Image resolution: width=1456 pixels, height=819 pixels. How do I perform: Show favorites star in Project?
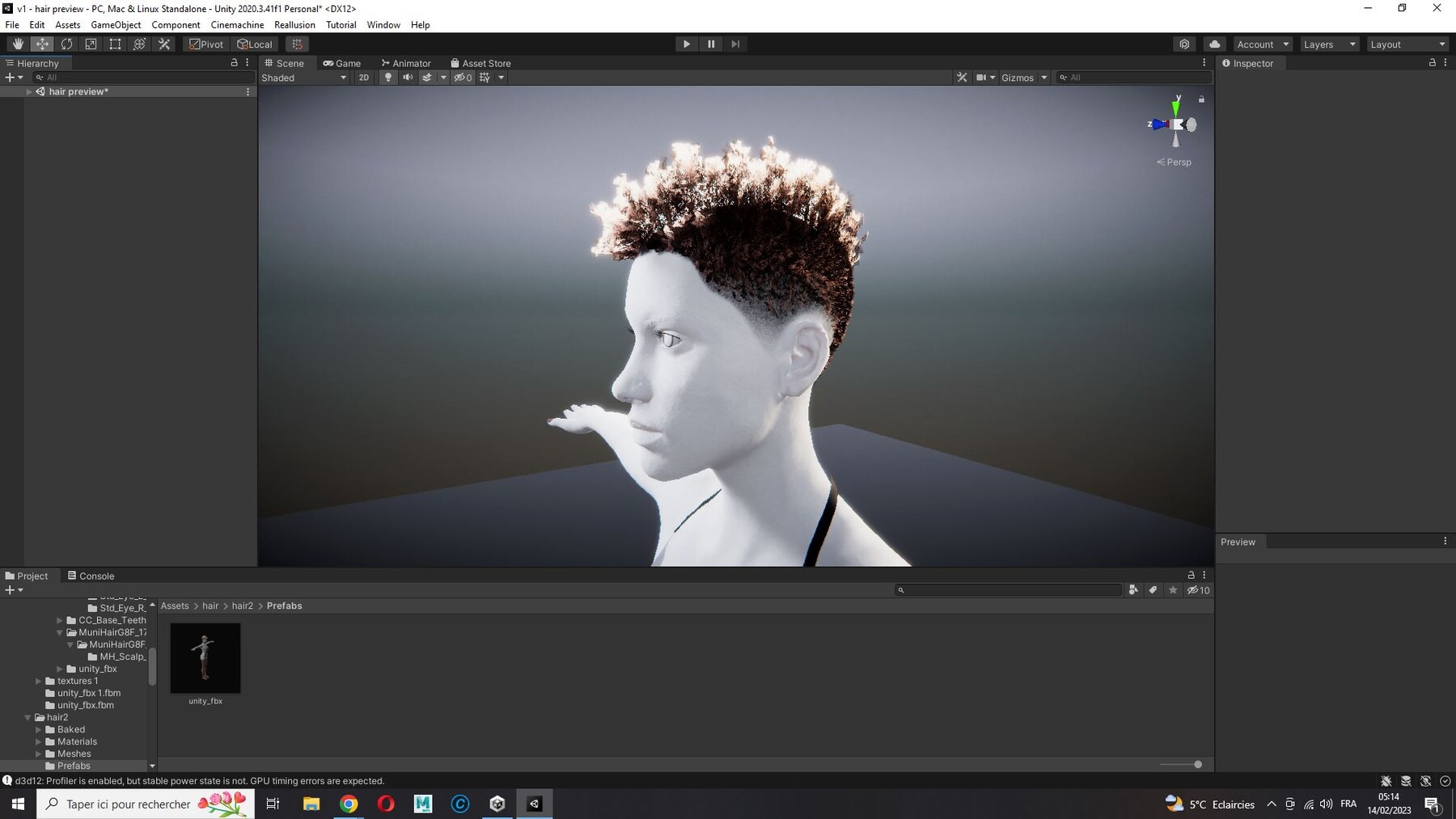[1173, 590]
